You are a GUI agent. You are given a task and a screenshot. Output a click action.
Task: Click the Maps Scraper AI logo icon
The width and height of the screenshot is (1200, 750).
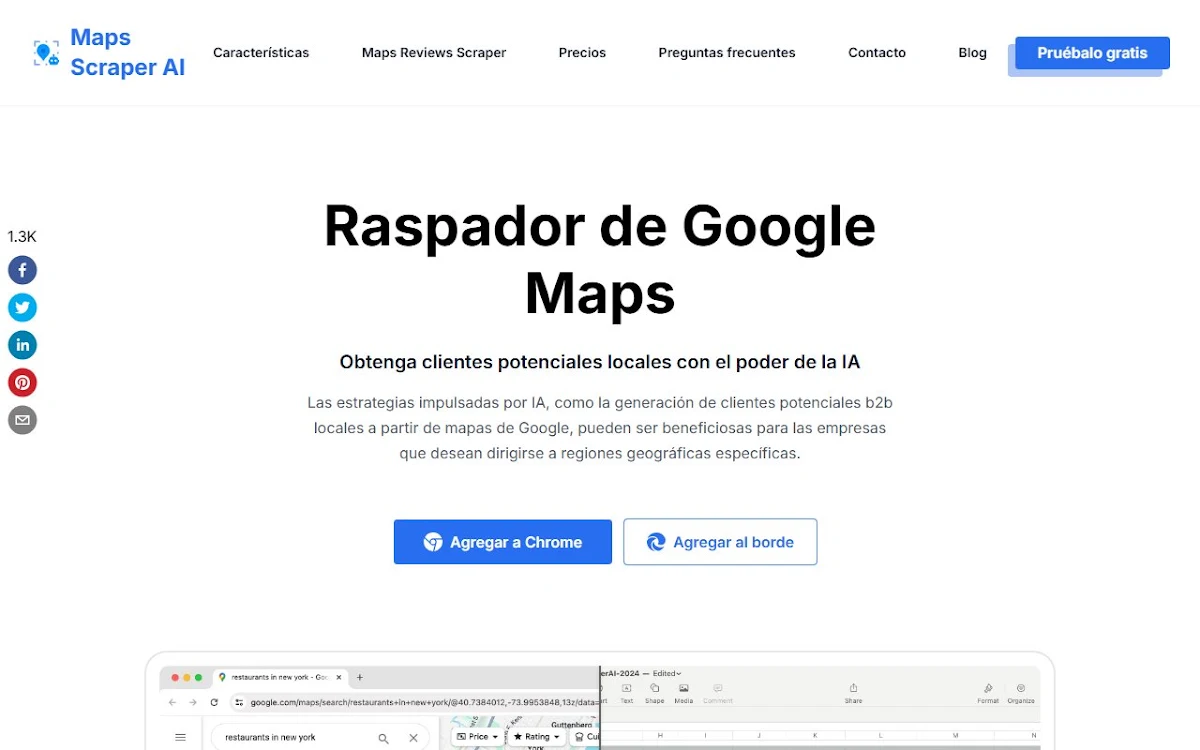pyautogui.click(x=46, y=53)
